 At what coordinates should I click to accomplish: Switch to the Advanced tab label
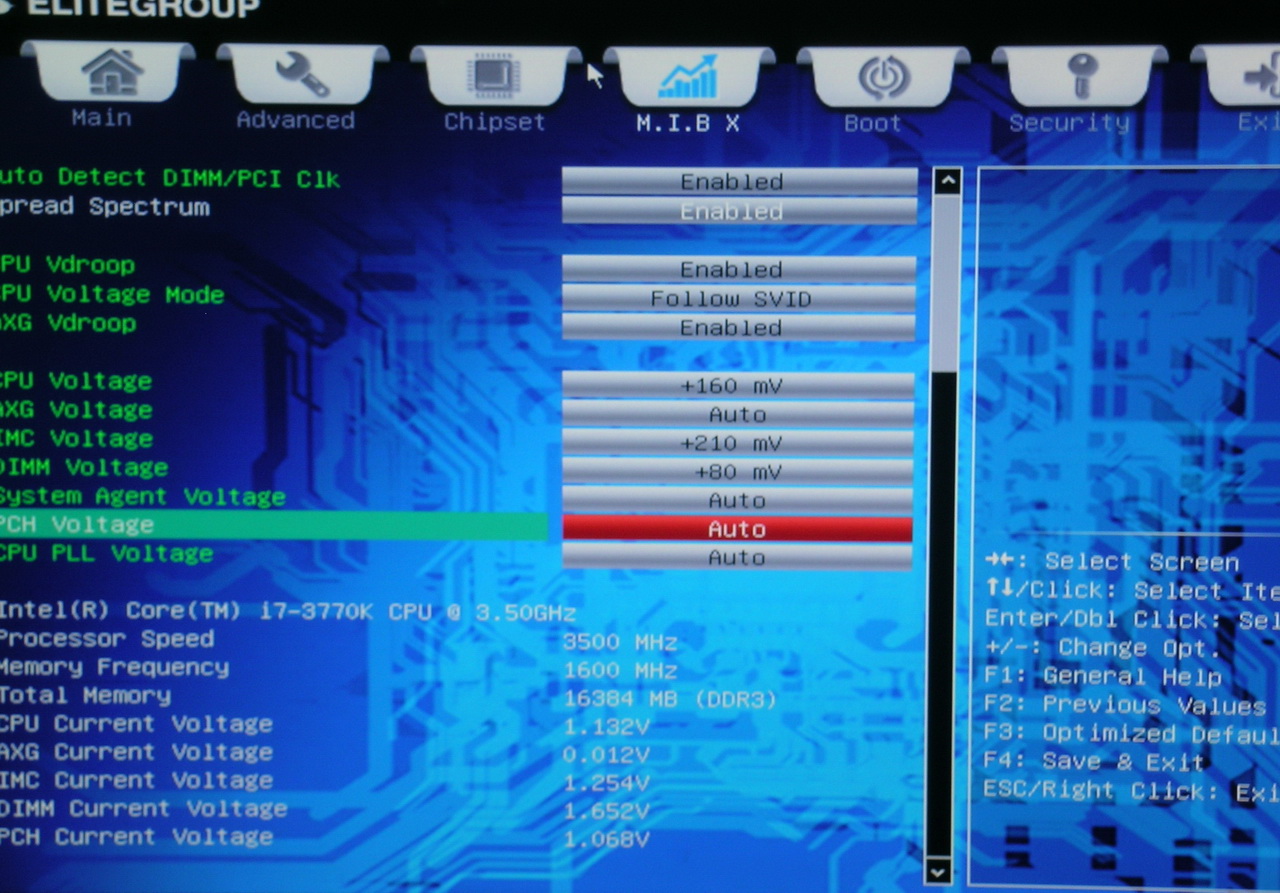pyautogui.click(x=295, y=120)
